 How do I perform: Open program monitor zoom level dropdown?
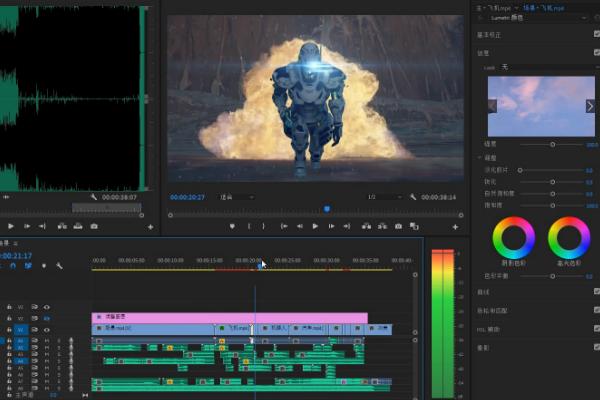click(x=236, y=197)
